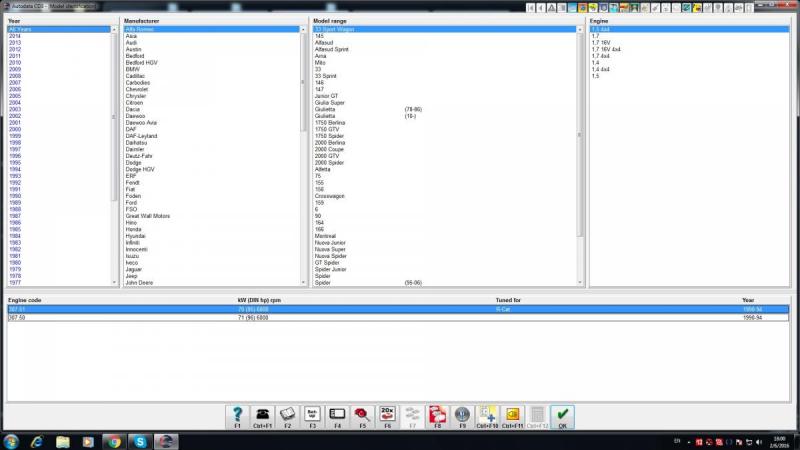
Task: Click the first-page arrow in top toolbar
Action: pos(531,8)
